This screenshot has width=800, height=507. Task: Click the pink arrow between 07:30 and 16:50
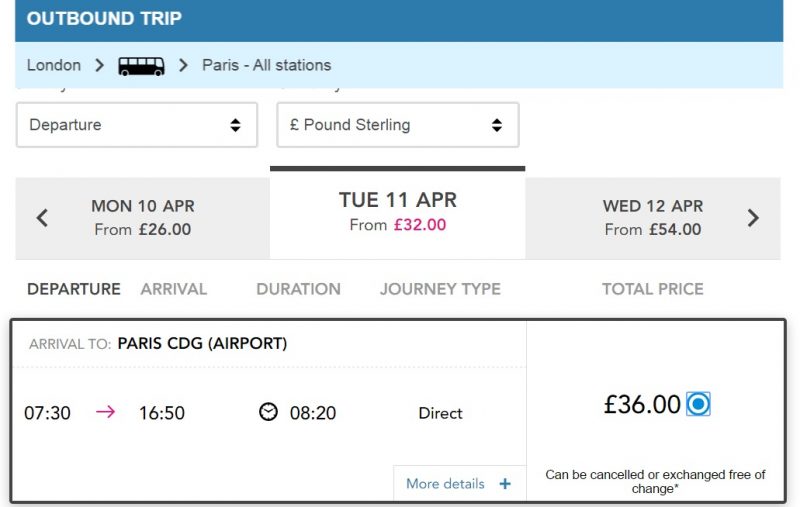(x=106, y=412)
